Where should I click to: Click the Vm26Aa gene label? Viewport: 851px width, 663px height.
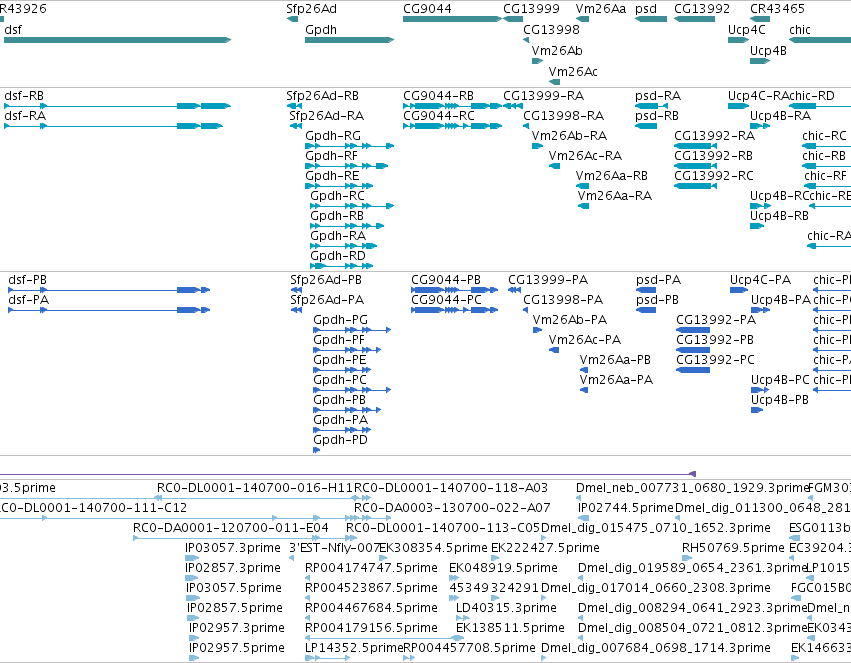(601, 9)
